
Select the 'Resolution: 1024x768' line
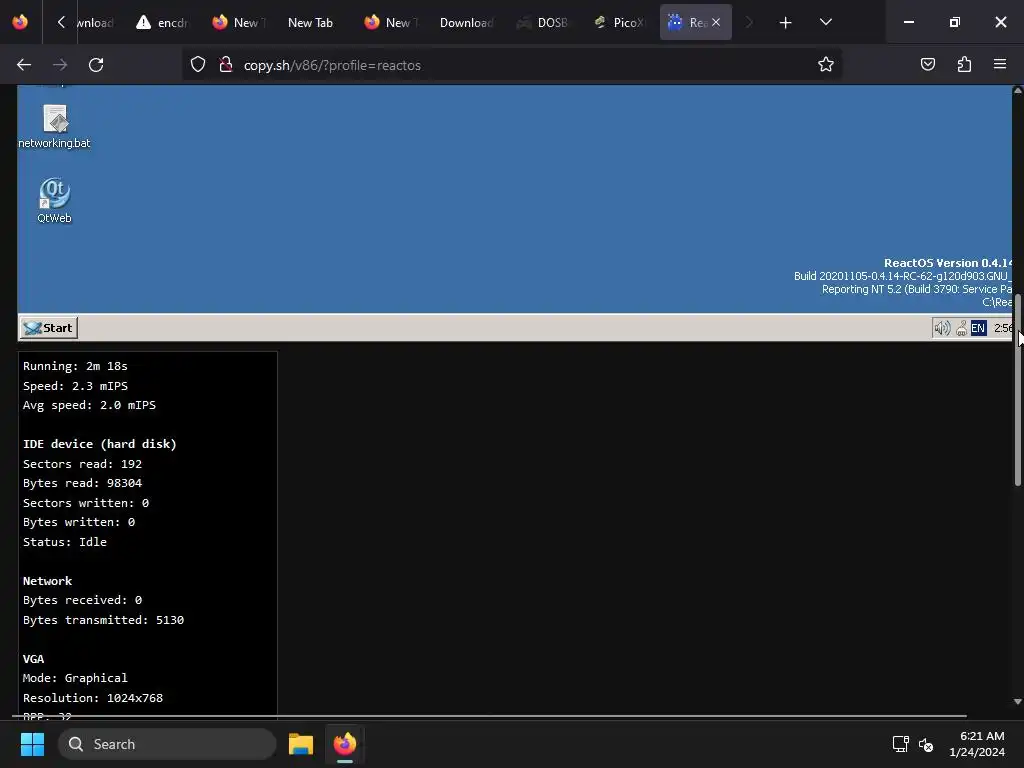pos(93,697)
